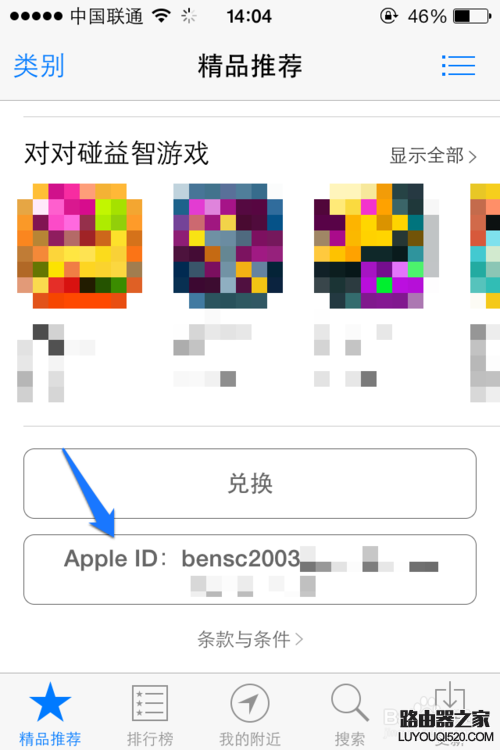Open the third game app thumbnail
This screenshot has height=750, width=500.
(x=377, y=246)
